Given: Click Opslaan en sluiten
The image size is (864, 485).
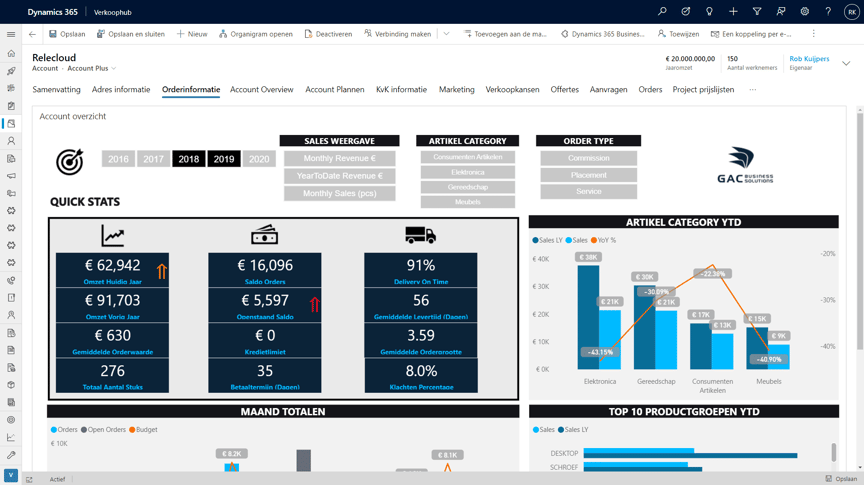Looking at the screenshot, I should (x=131, y=34).
